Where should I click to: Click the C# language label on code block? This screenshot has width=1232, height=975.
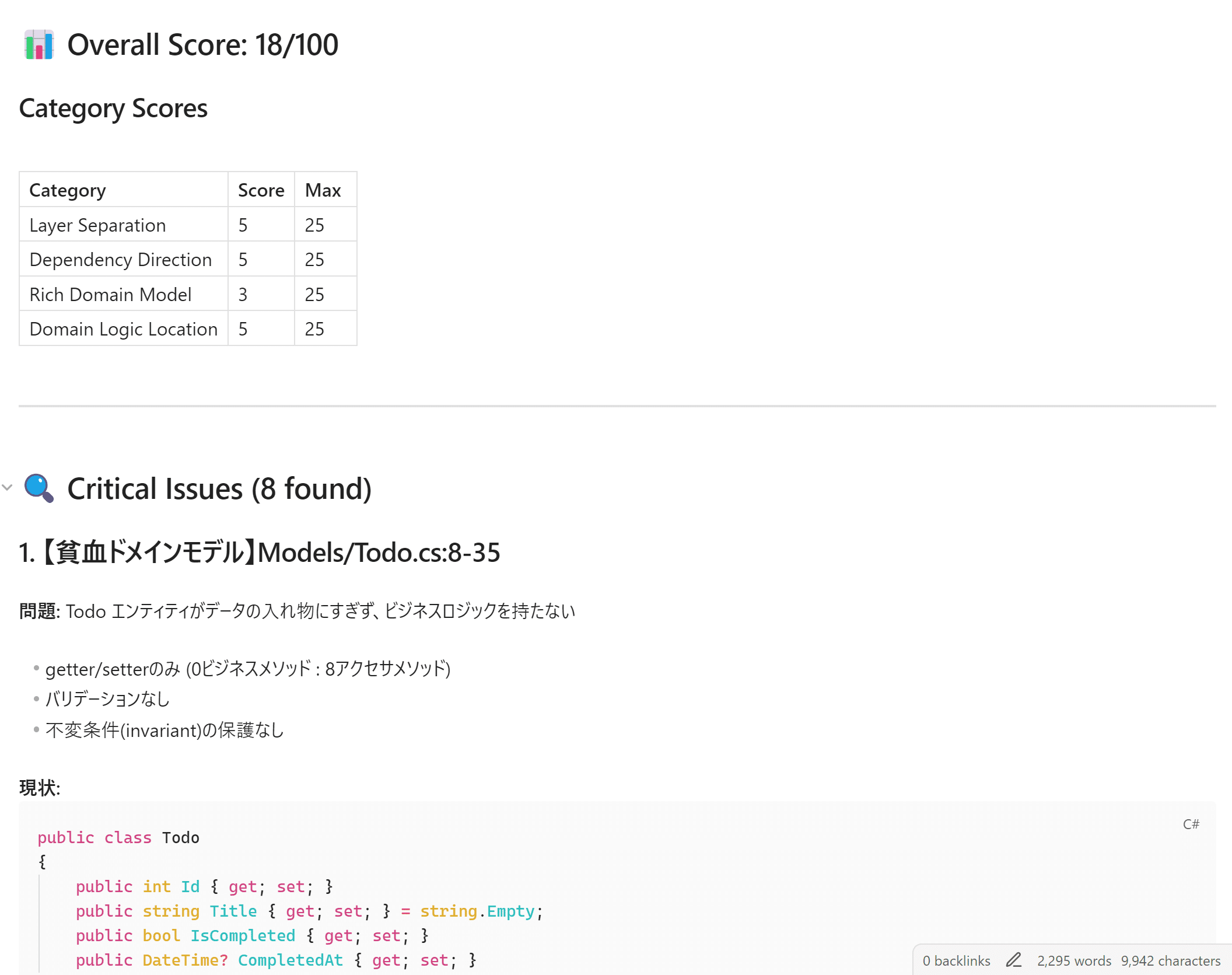click(x=1191, y=824)
